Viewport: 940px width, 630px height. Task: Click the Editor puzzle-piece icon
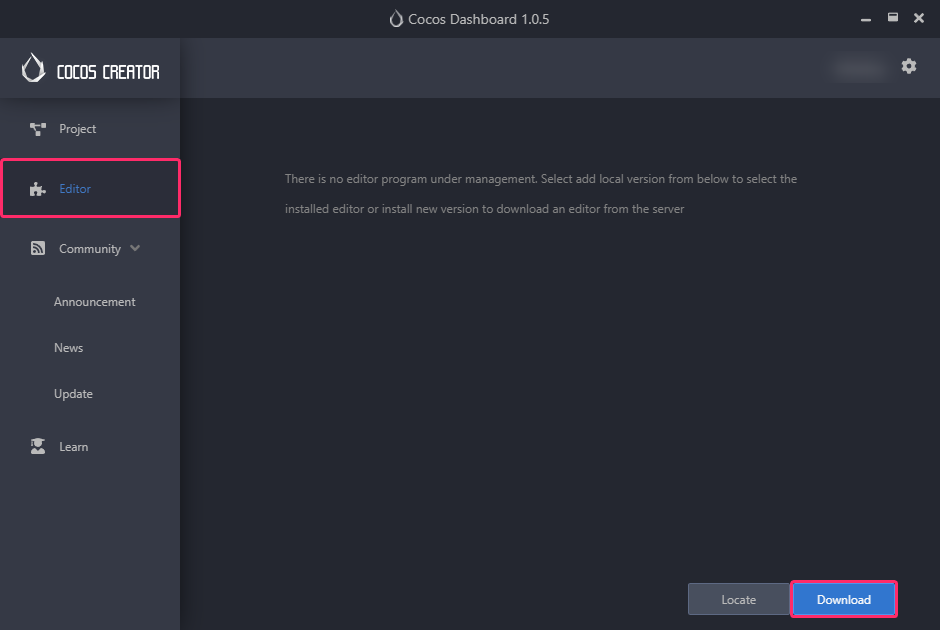[38, 189]
